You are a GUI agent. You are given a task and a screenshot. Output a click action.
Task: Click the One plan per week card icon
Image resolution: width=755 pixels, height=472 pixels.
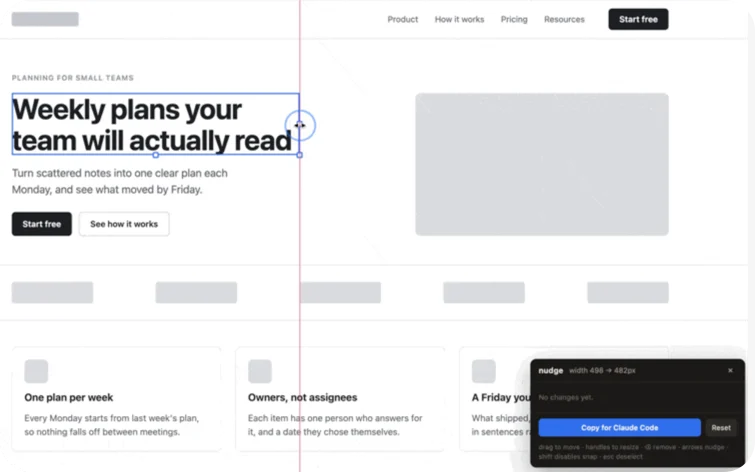pos(36,371)
